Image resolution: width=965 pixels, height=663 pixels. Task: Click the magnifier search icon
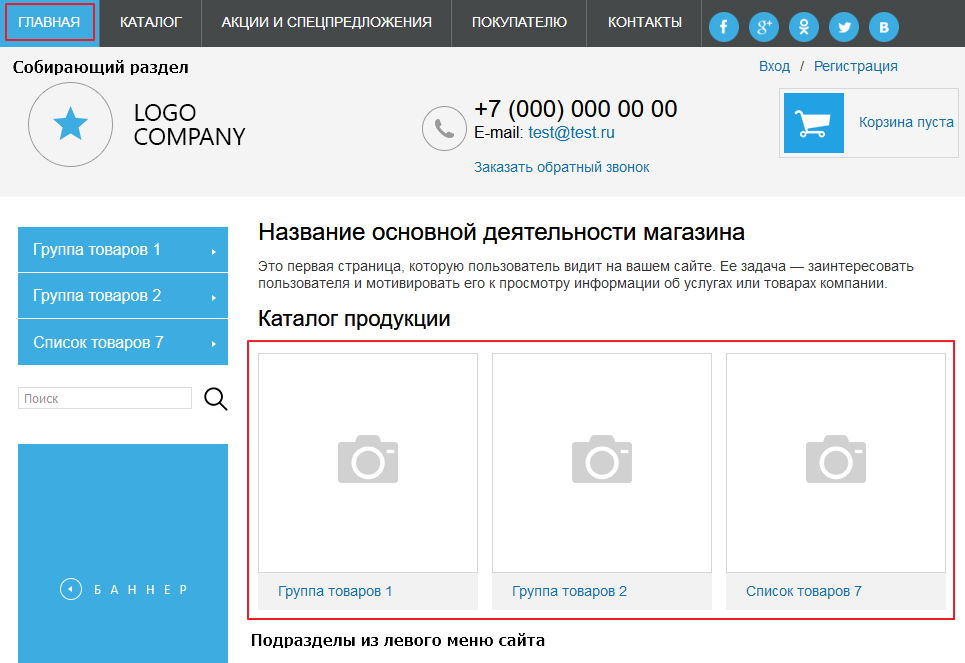point(216,399)
